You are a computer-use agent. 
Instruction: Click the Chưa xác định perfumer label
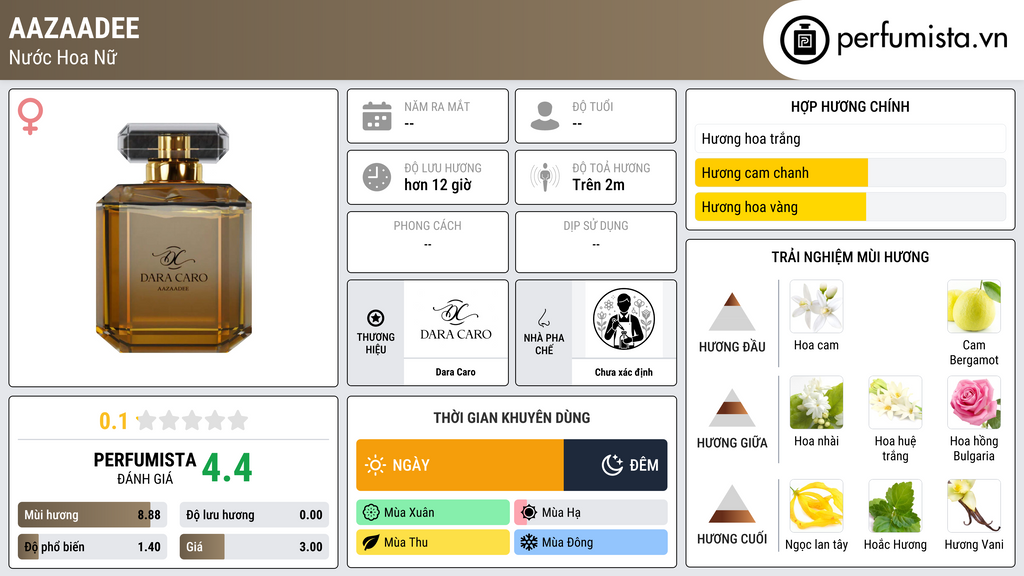[624, 372]
